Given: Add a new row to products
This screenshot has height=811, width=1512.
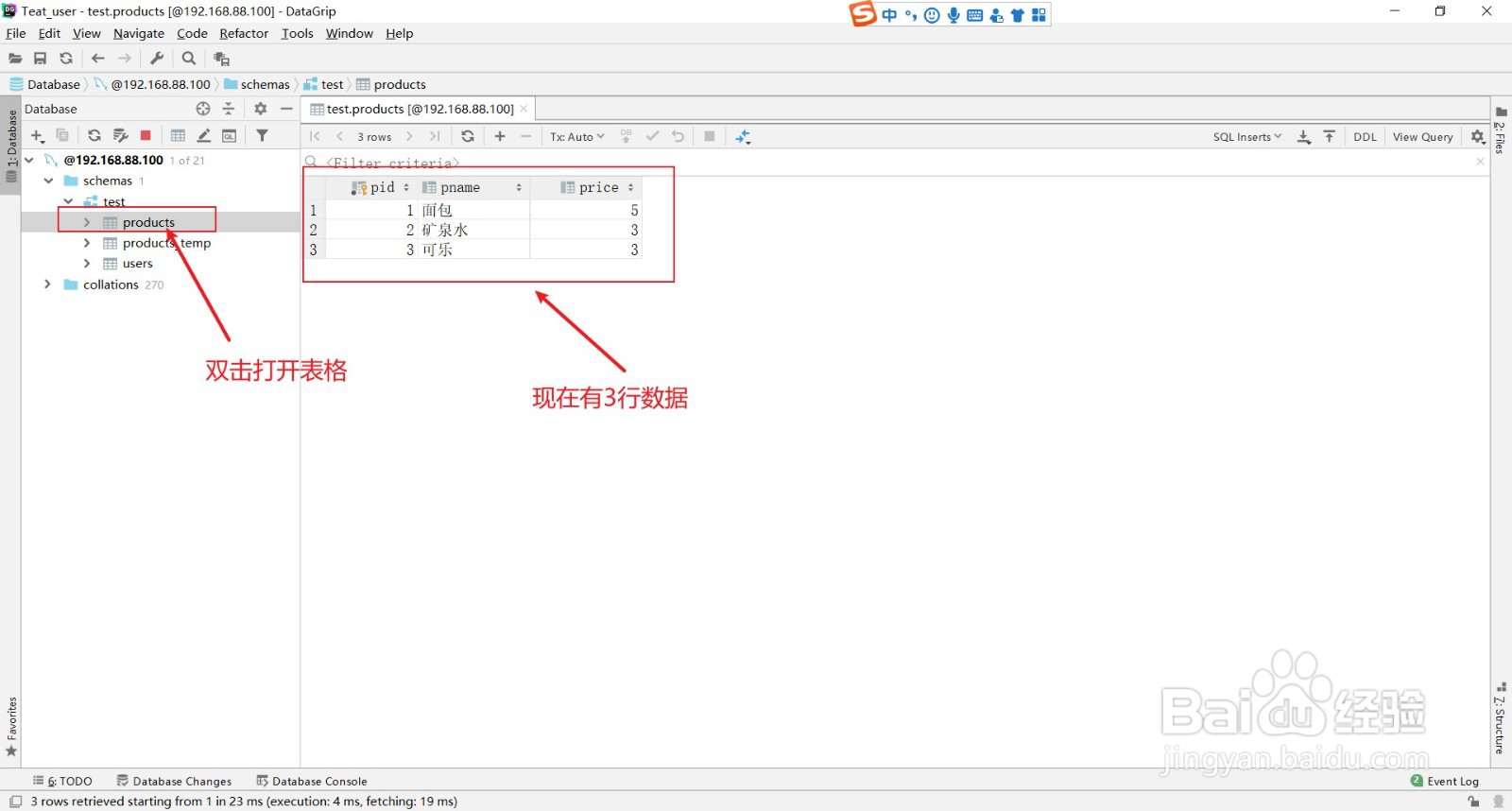Looking at the screenshot, I should [x=500, y=136].
